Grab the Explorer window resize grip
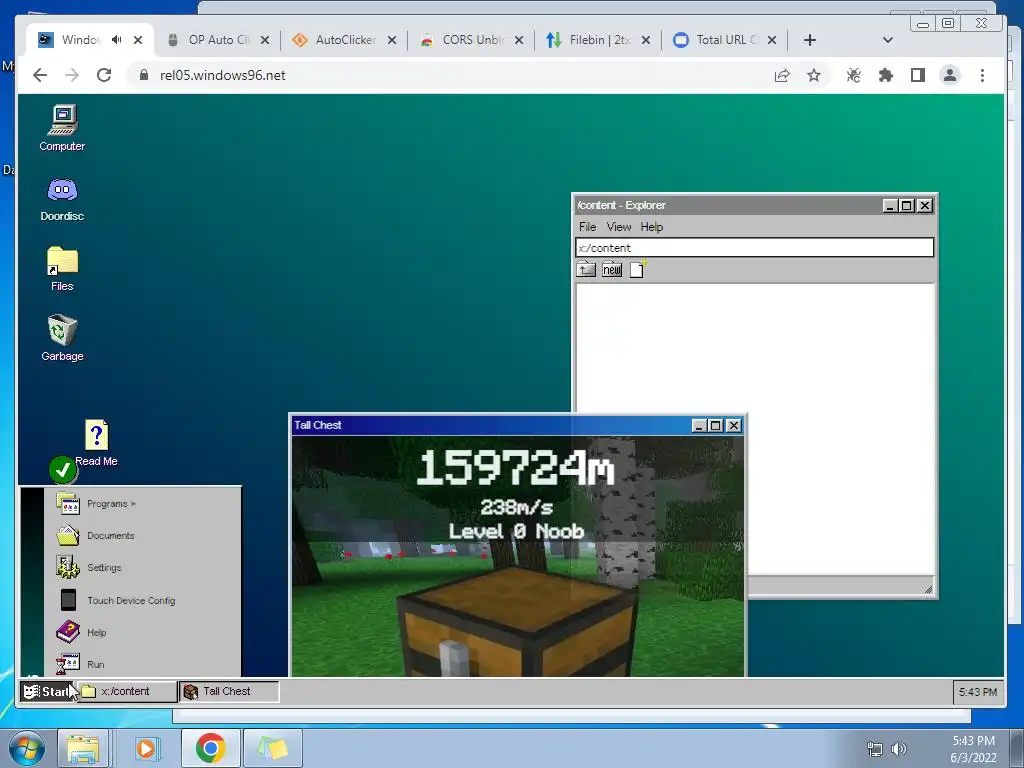1024x768 pixels. (927, 589)
